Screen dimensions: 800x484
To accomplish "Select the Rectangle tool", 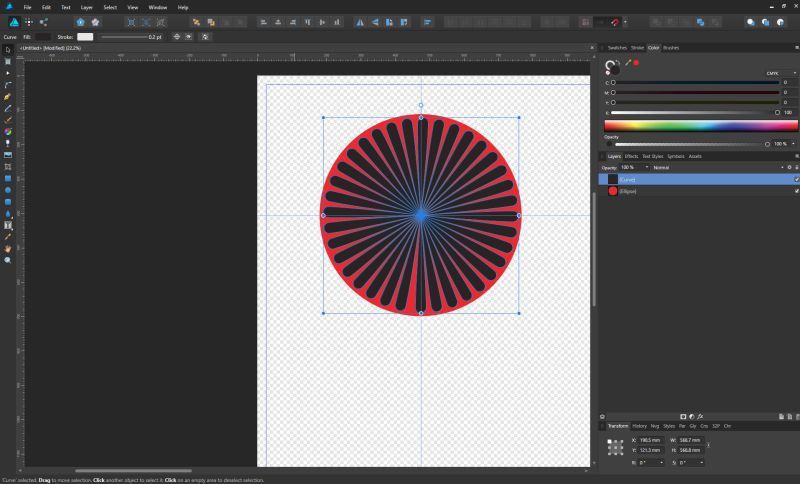I will click(8, 179).
